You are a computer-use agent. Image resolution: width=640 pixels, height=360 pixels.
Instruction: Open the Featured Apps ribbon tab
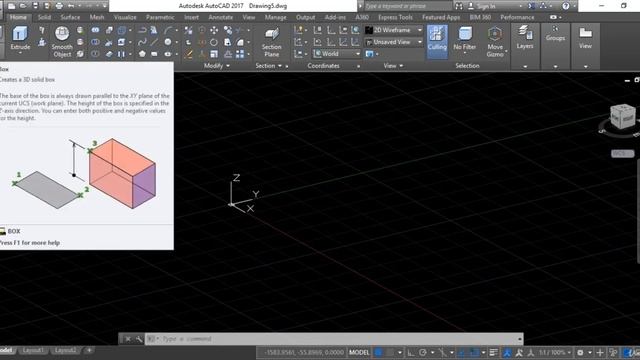[x=441, y=17]
